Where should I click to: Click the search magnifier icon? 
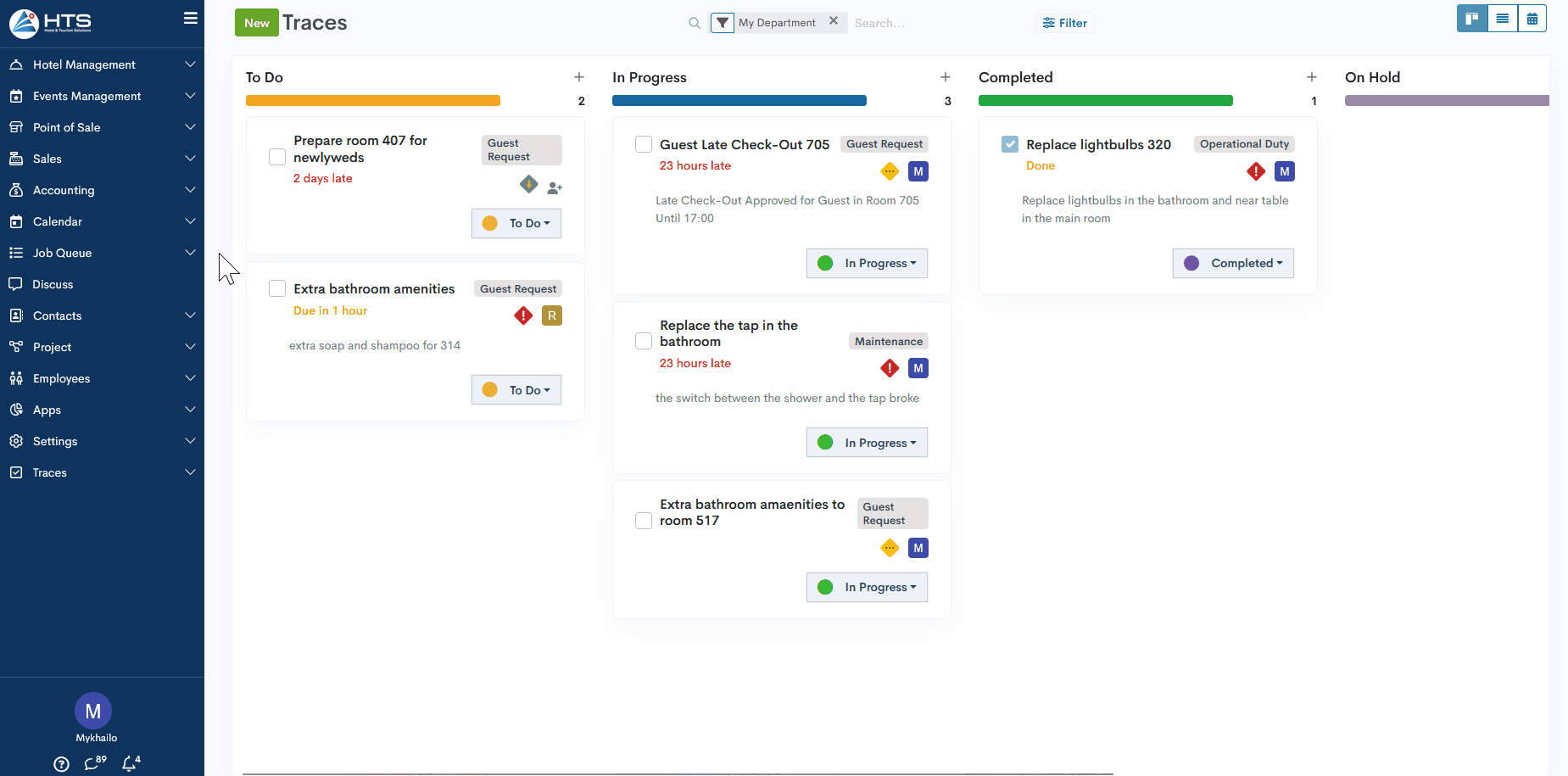point(695,23)
